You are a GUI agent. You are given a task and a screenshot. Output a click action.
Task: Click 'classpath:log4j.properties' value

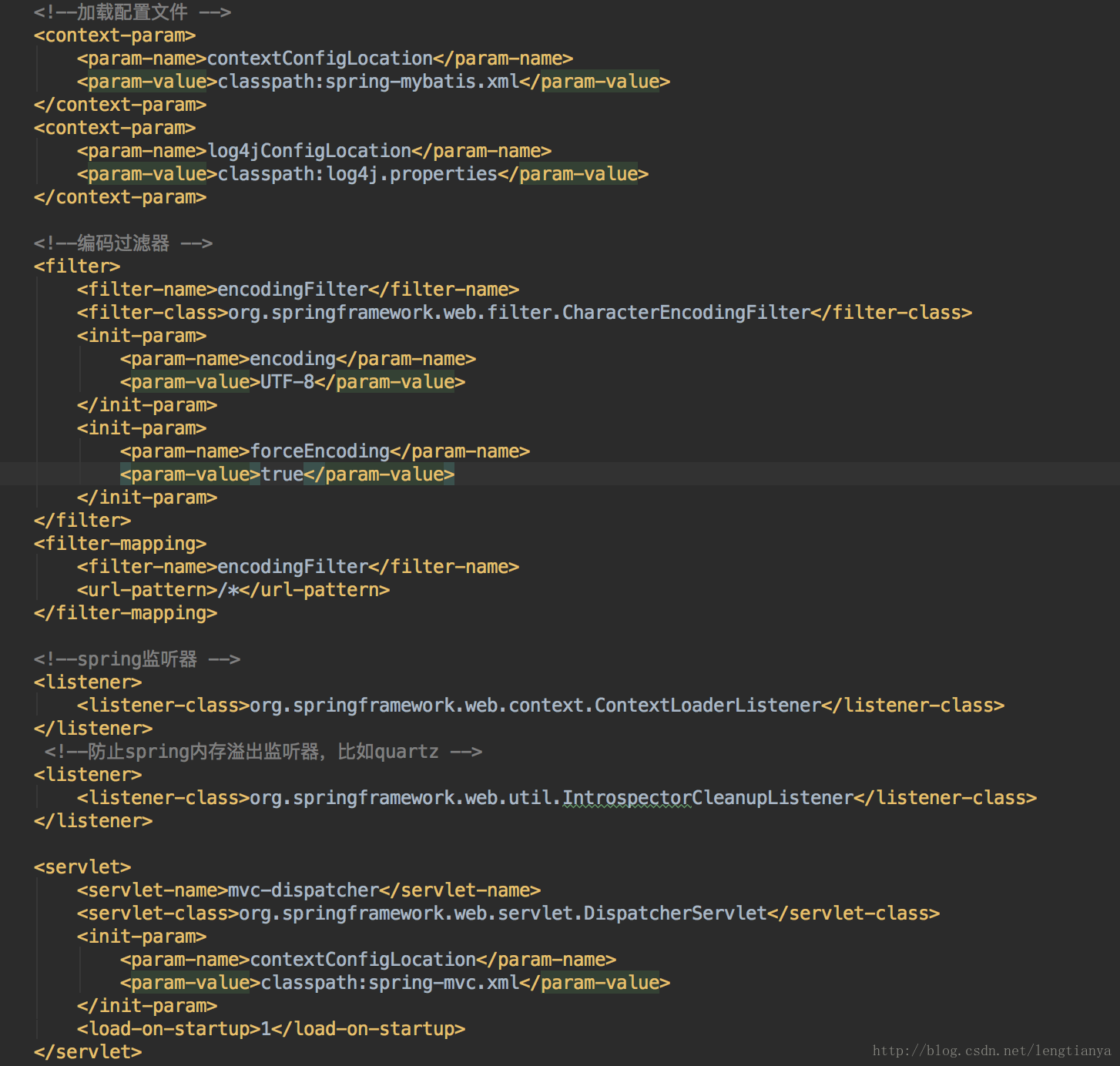tap(357, 174)
